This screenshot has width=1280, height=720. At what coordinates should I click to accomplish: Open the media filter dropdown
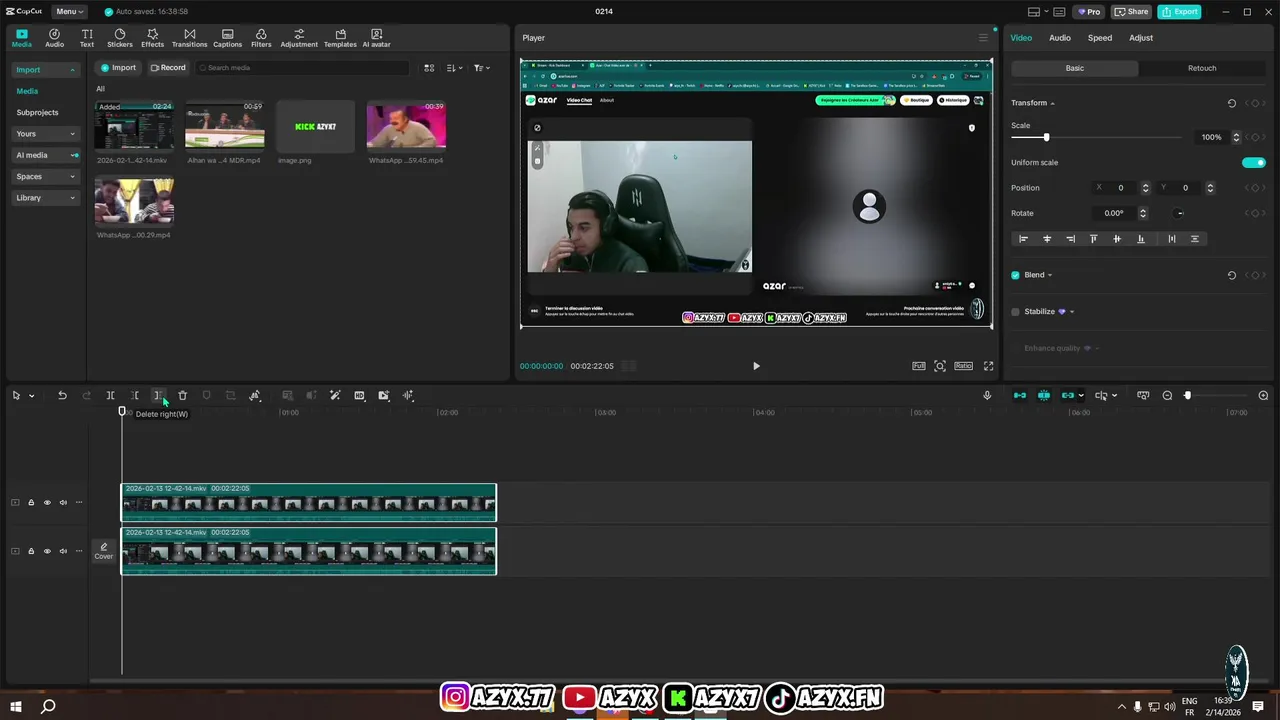coord(481,68)
